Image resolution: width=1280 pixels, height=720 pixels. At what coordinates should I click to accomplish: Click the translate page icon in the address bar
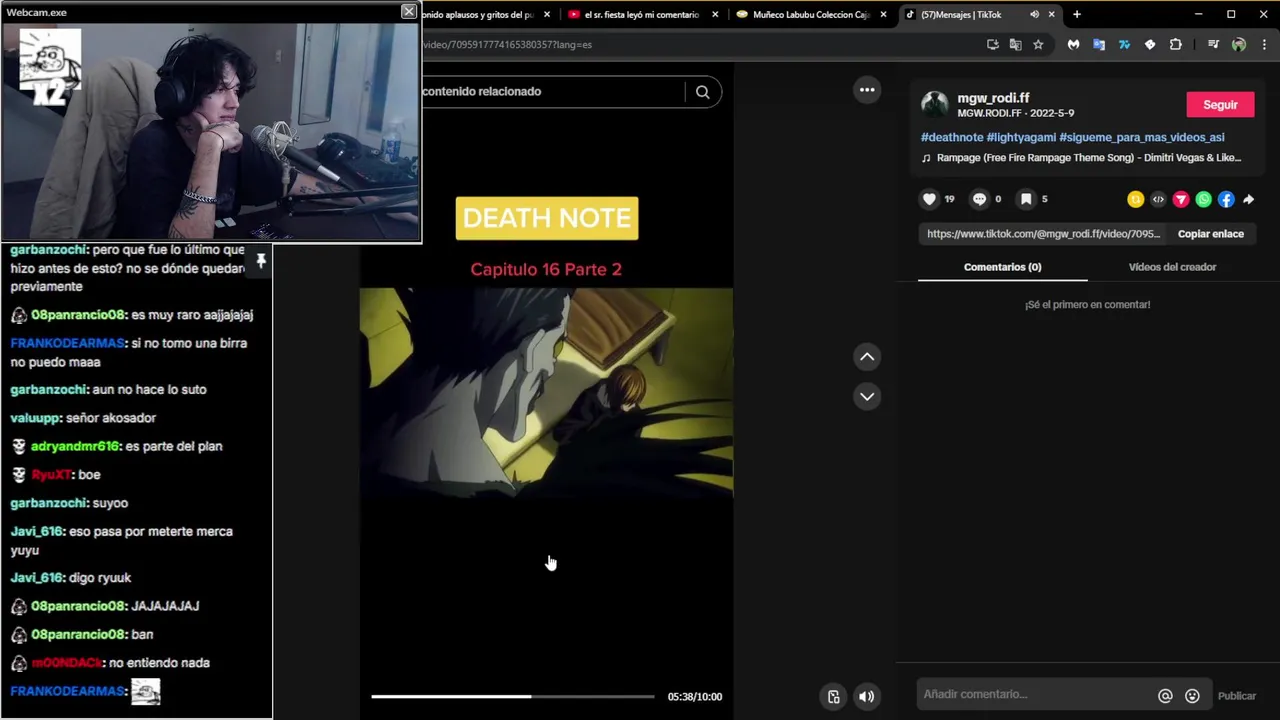click(1015, 44)
